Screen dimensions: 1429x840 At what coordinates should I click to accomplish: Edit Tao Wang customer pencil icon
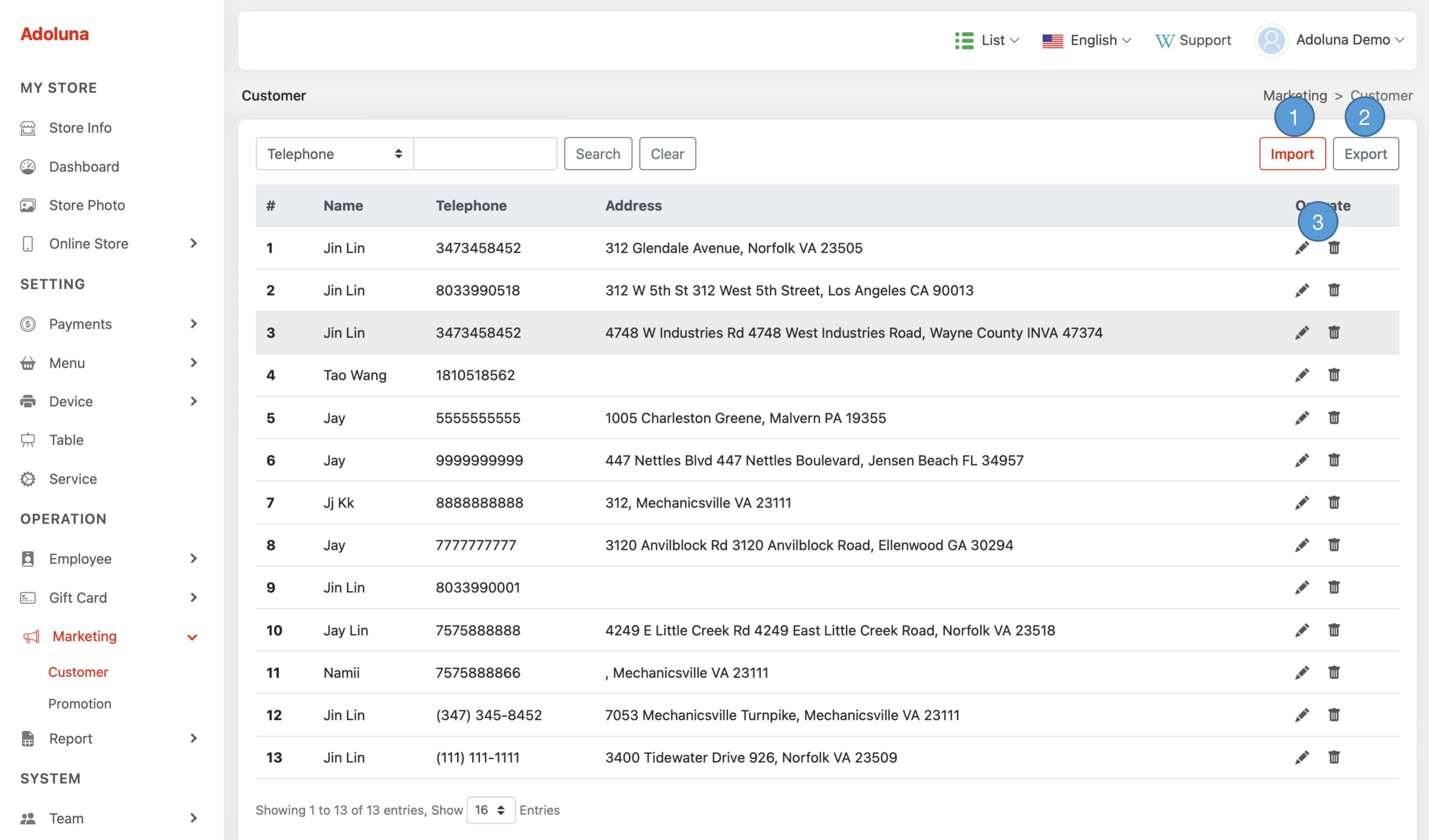point(1302,375)
